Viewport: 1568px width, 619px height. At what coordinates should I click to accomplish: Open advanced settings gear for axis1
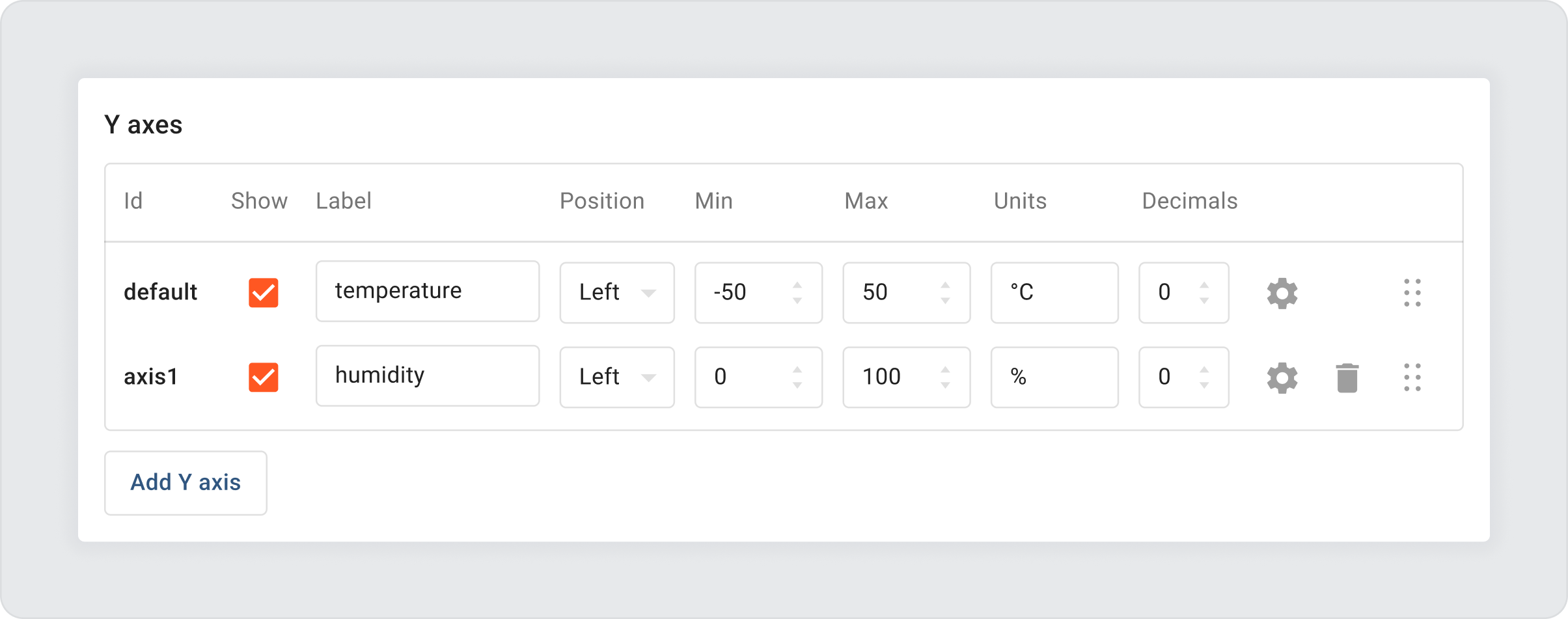[x=1283, y=377]
